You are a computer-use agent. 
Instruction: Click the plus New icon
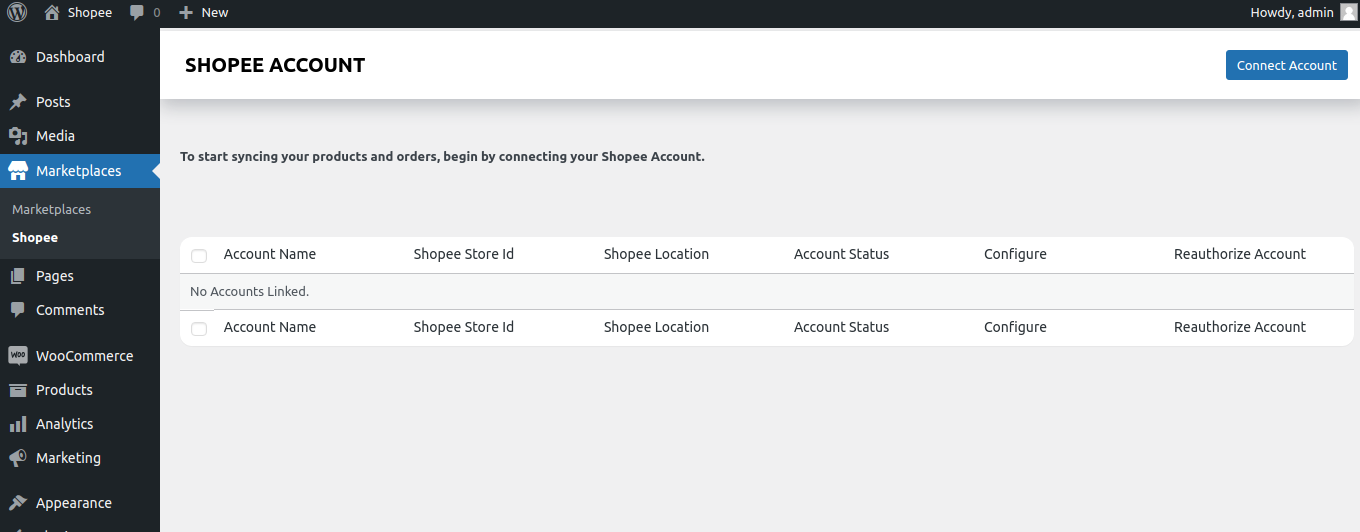[x=185, y=13]
